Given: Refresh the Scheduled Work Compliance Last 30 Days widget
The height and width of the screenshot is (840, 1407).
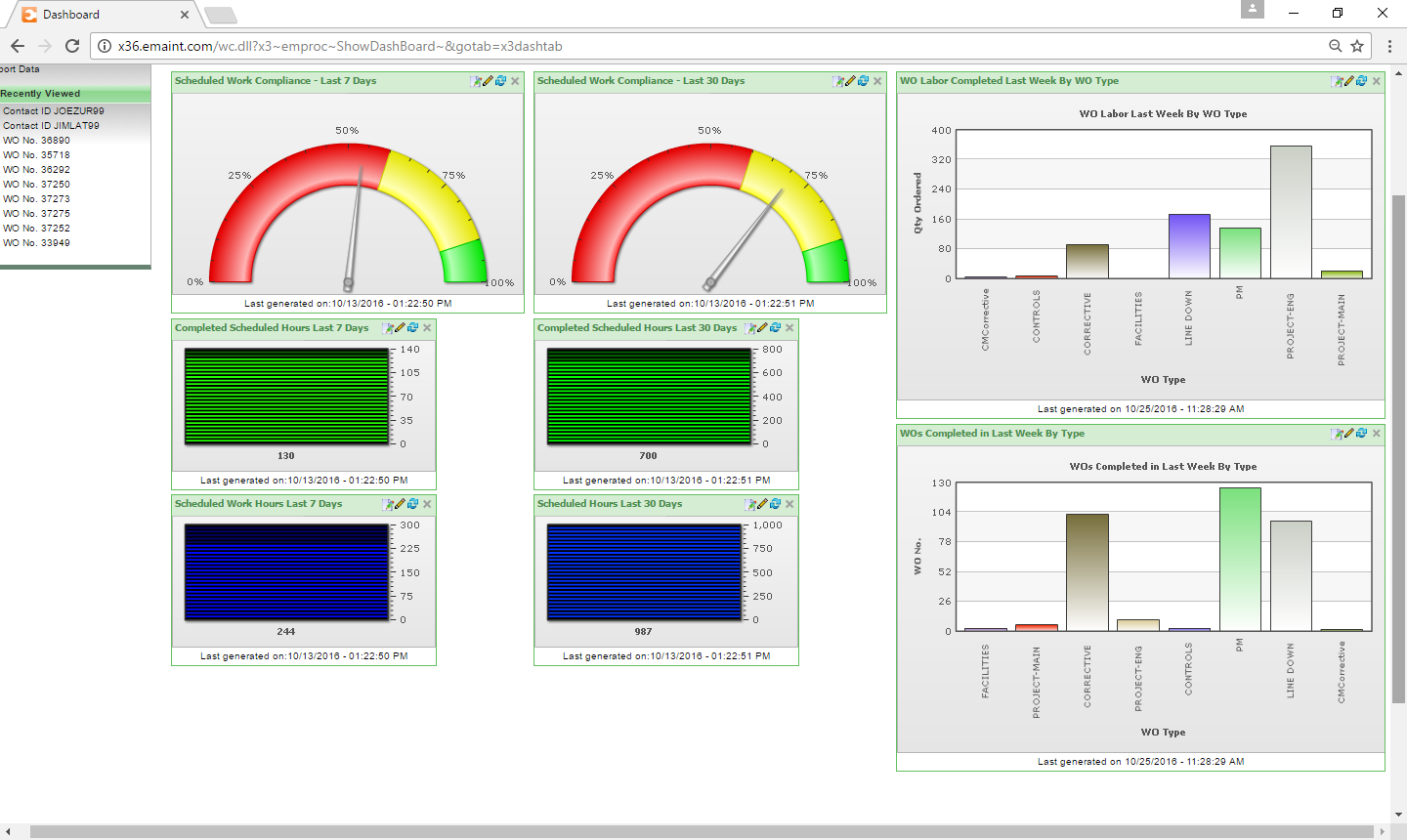Looking at the screenshot, I should coord(864,81).
